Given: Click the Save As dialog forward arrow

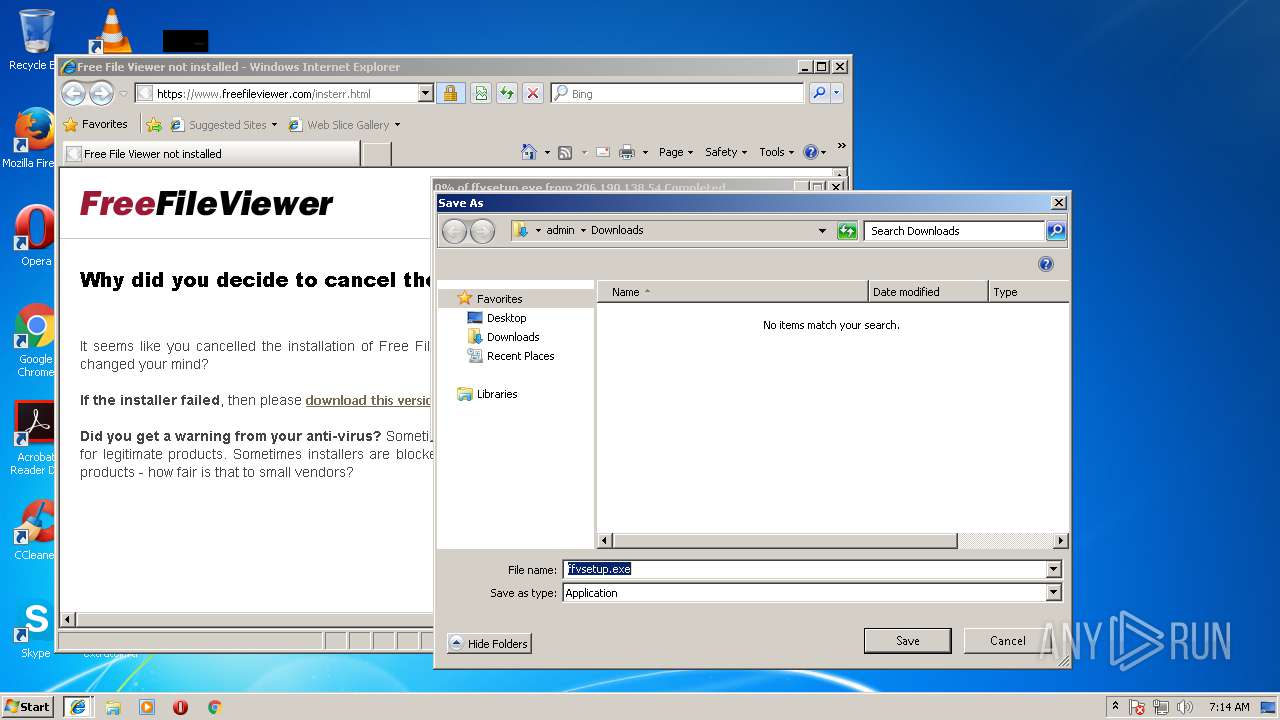Looking at the screenshot, I should [x=482, y=231].
